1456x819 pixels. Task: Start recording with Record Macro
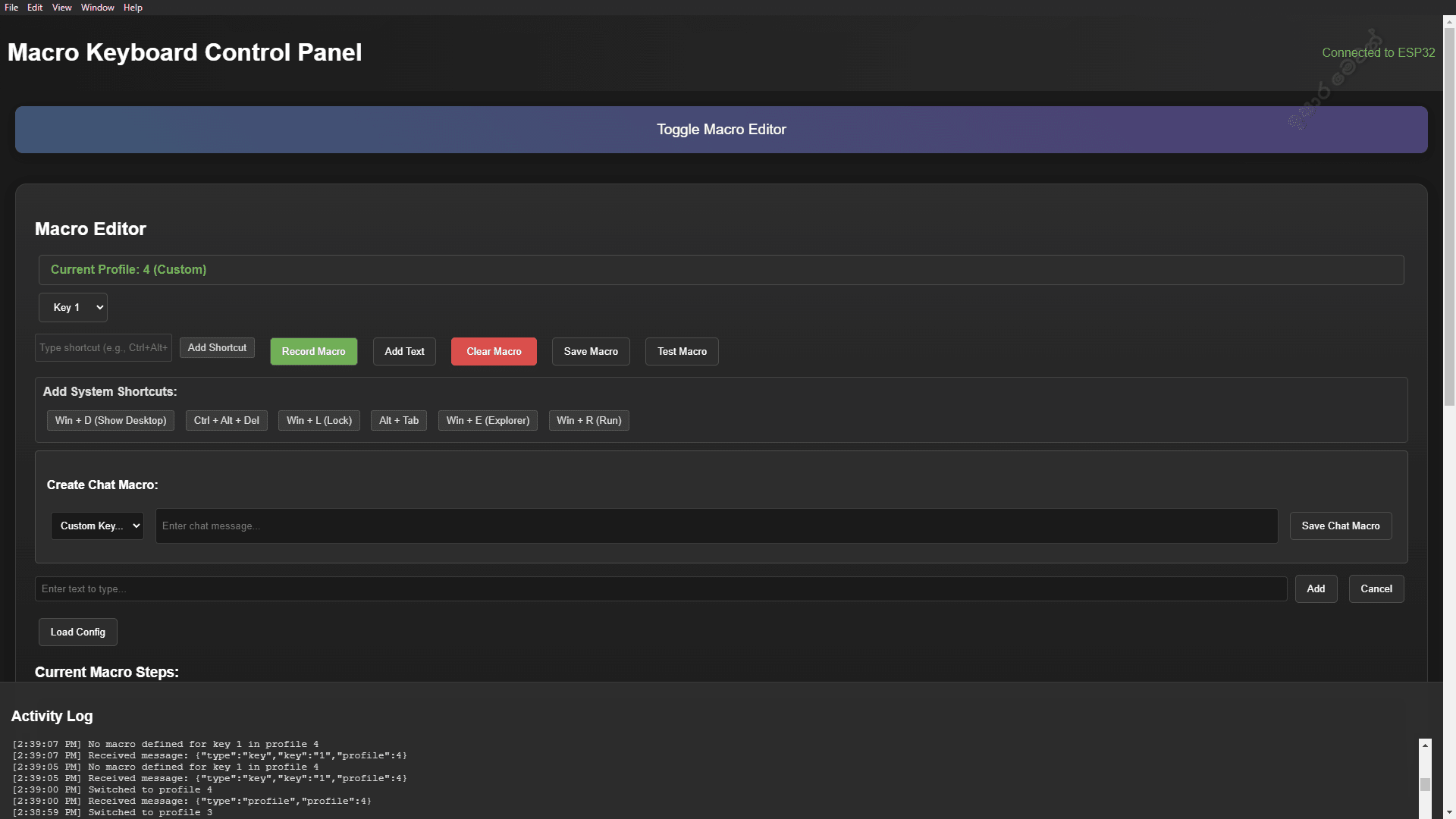click(x=313, y=351)
